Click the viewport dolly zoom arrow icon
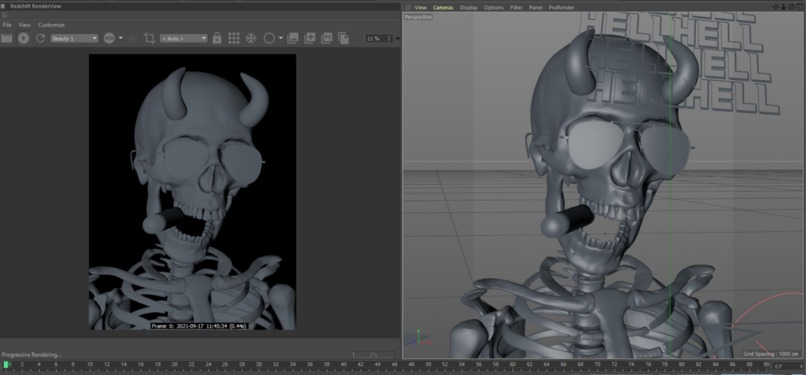Screen dimensions: 806x375 (x=783, y=7)
